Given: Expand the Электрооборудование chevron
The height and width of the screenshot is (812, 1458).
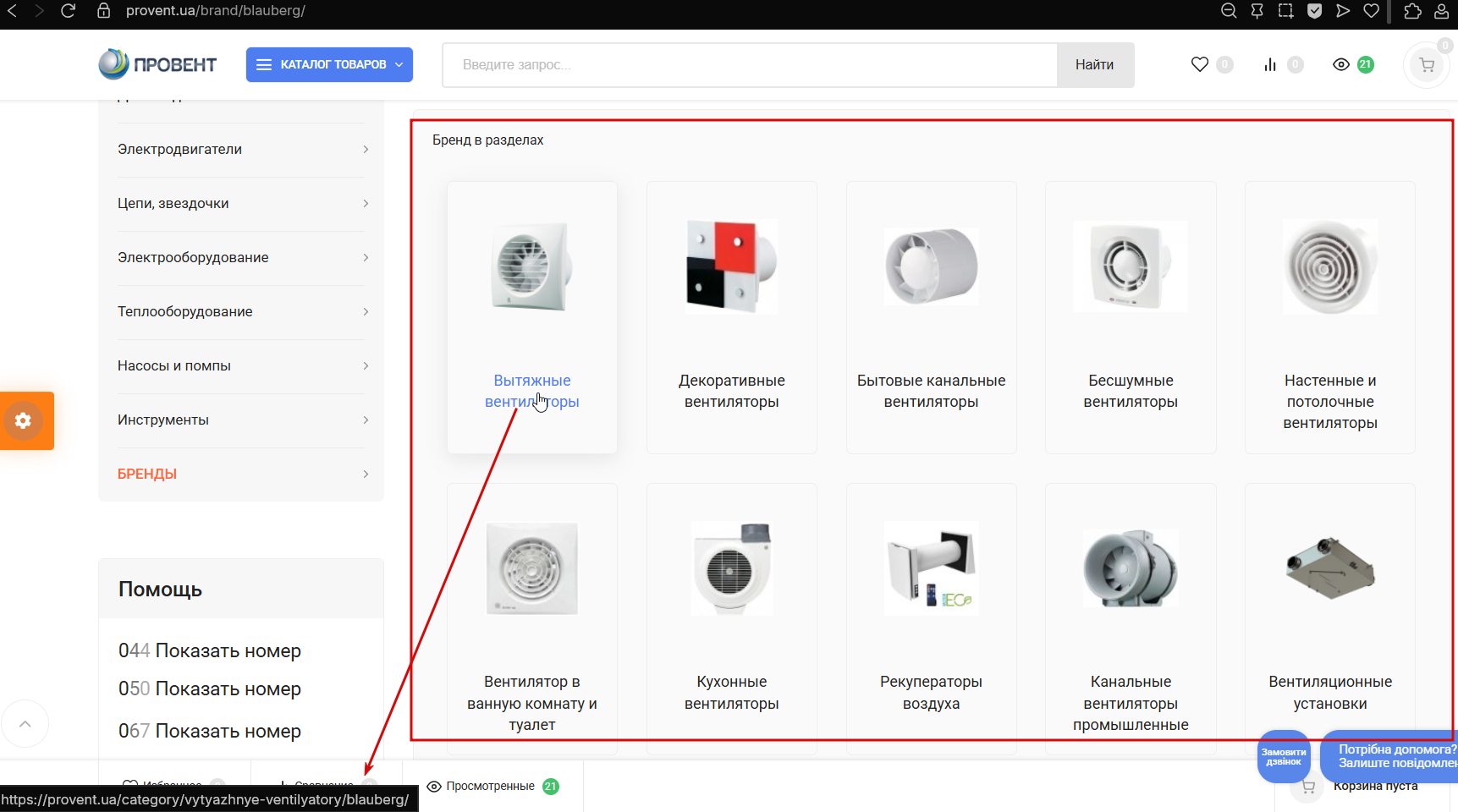Looking at the screenshot, I should (x=366, y=258).
